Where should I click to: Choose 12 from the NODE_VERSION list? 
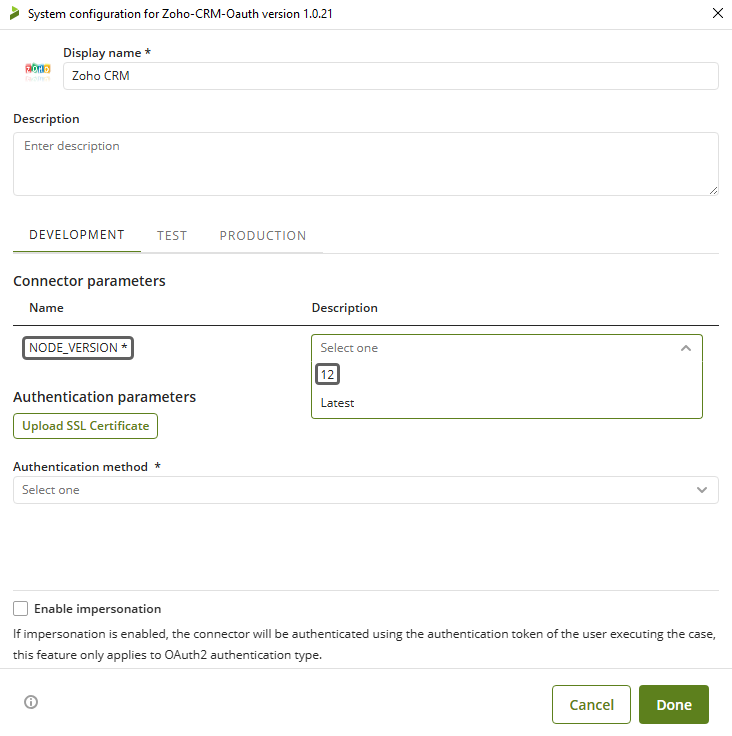[x=327, y=375]
